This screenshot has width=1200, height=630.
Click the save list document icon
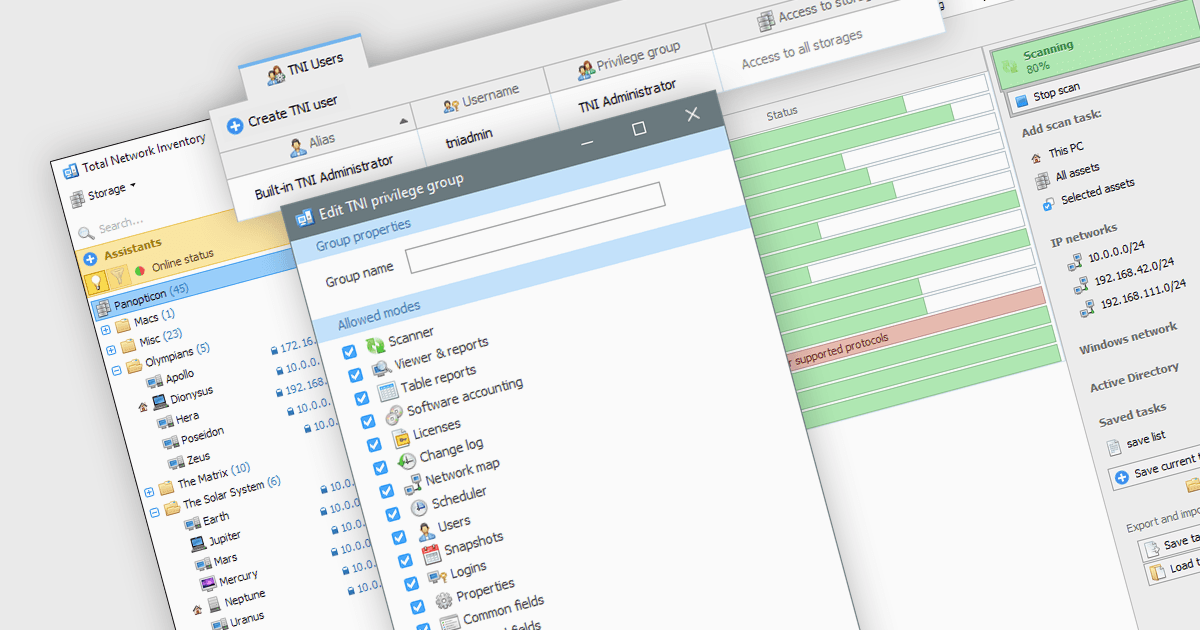pyautogui.click(x=1113, y=447)
